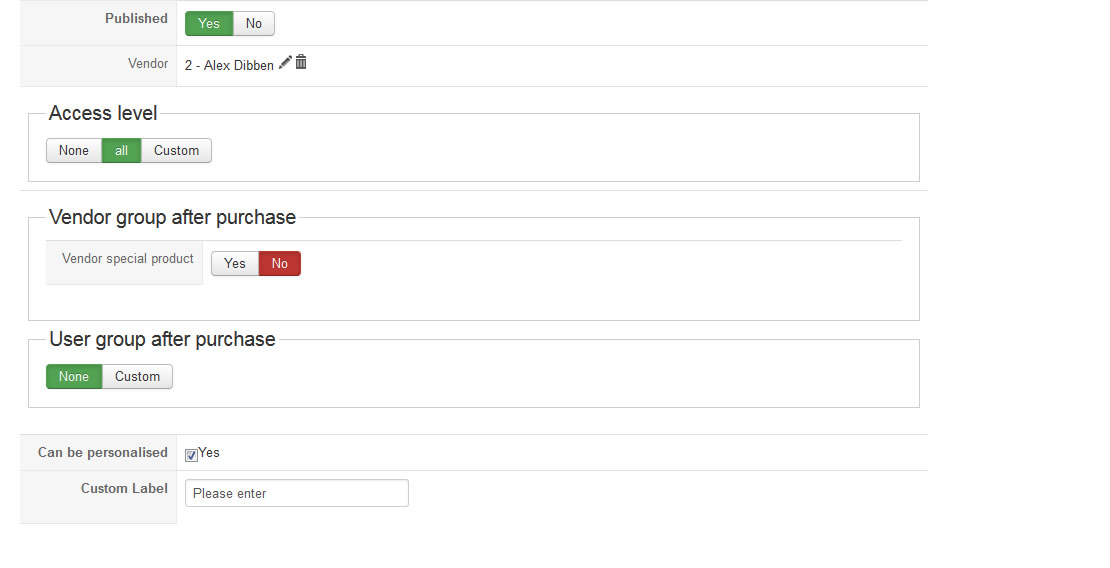Choose Custom under User group after purchase
1110x568 pixels.
tap(137, 376)
